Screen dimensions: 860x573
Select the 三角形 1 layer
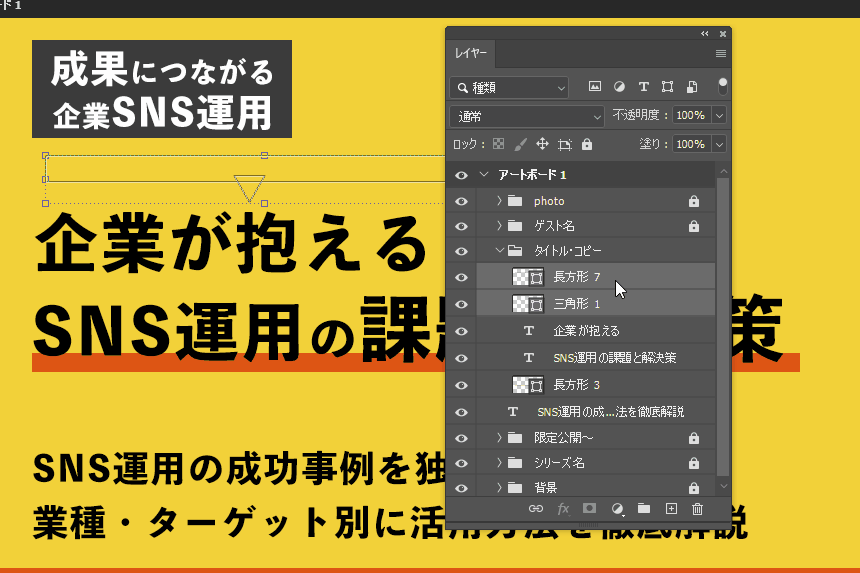tap(596, 304)
